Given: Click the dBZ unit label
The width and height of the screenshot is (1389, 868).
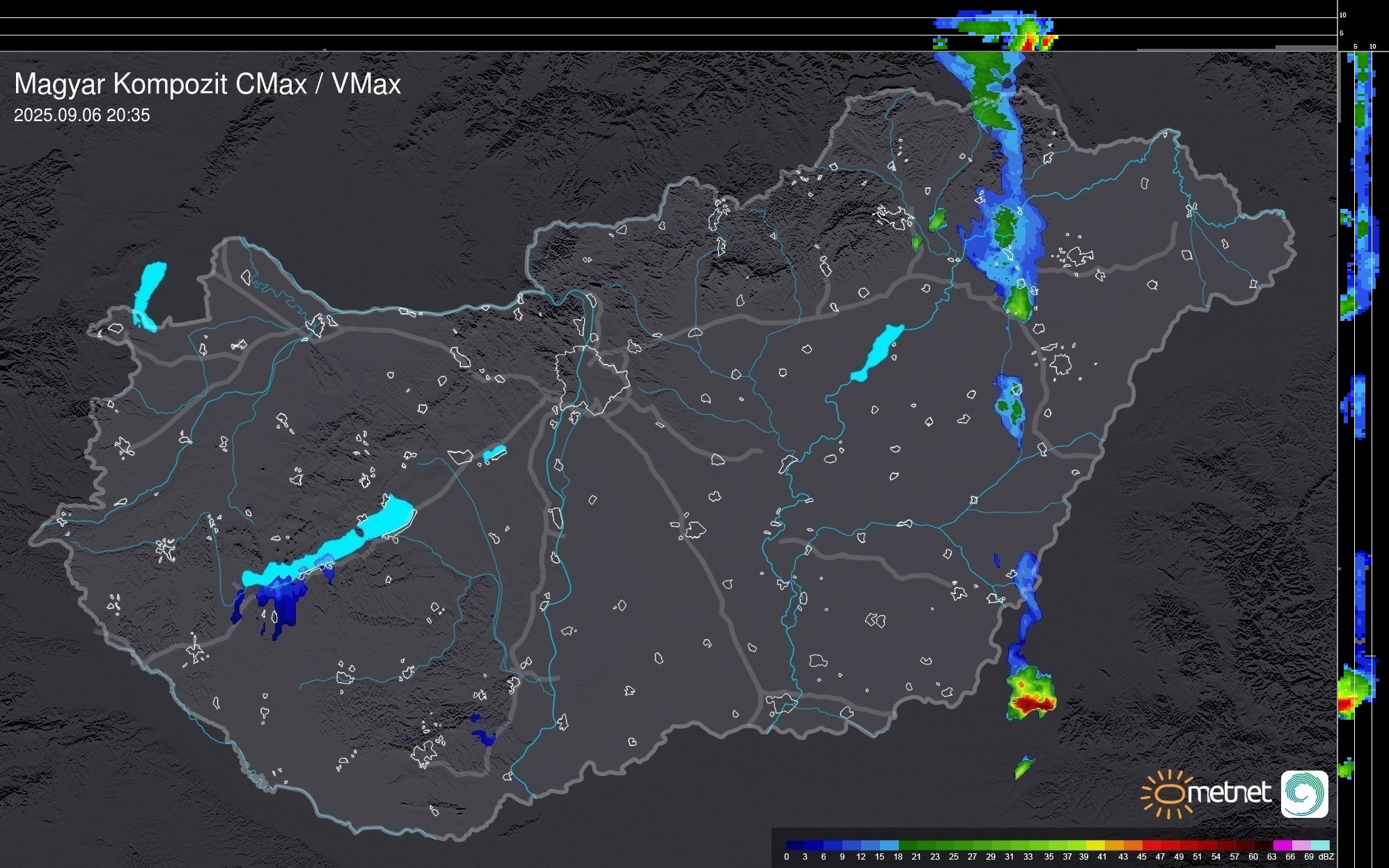Looking at the screenshot, I should point(1326,857).
